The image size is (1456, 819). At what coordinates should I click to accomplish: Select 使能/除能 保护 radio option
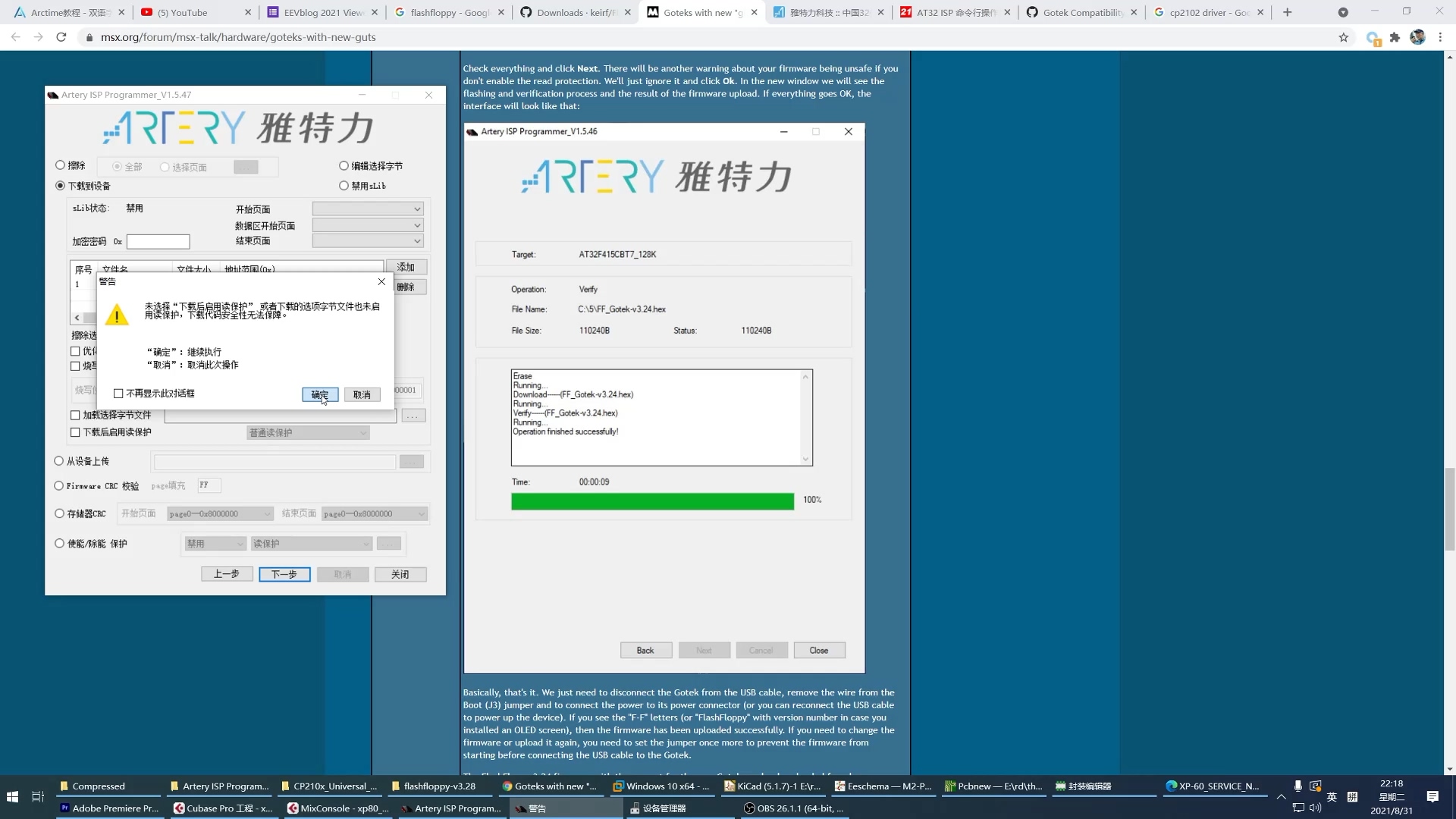pos(59,544)
